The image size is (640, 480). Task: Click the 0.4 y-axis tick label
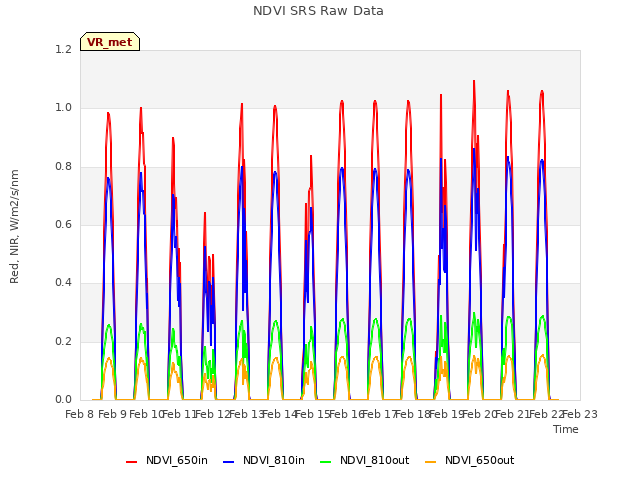[64, 283]
